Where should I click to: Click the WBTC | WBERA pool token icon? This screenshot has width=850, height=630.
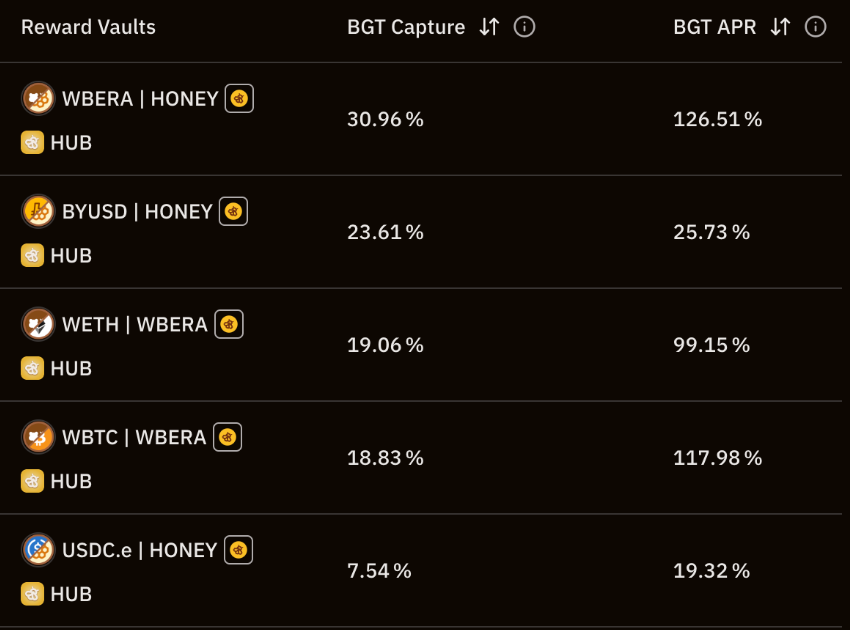[x=38, y=437]
